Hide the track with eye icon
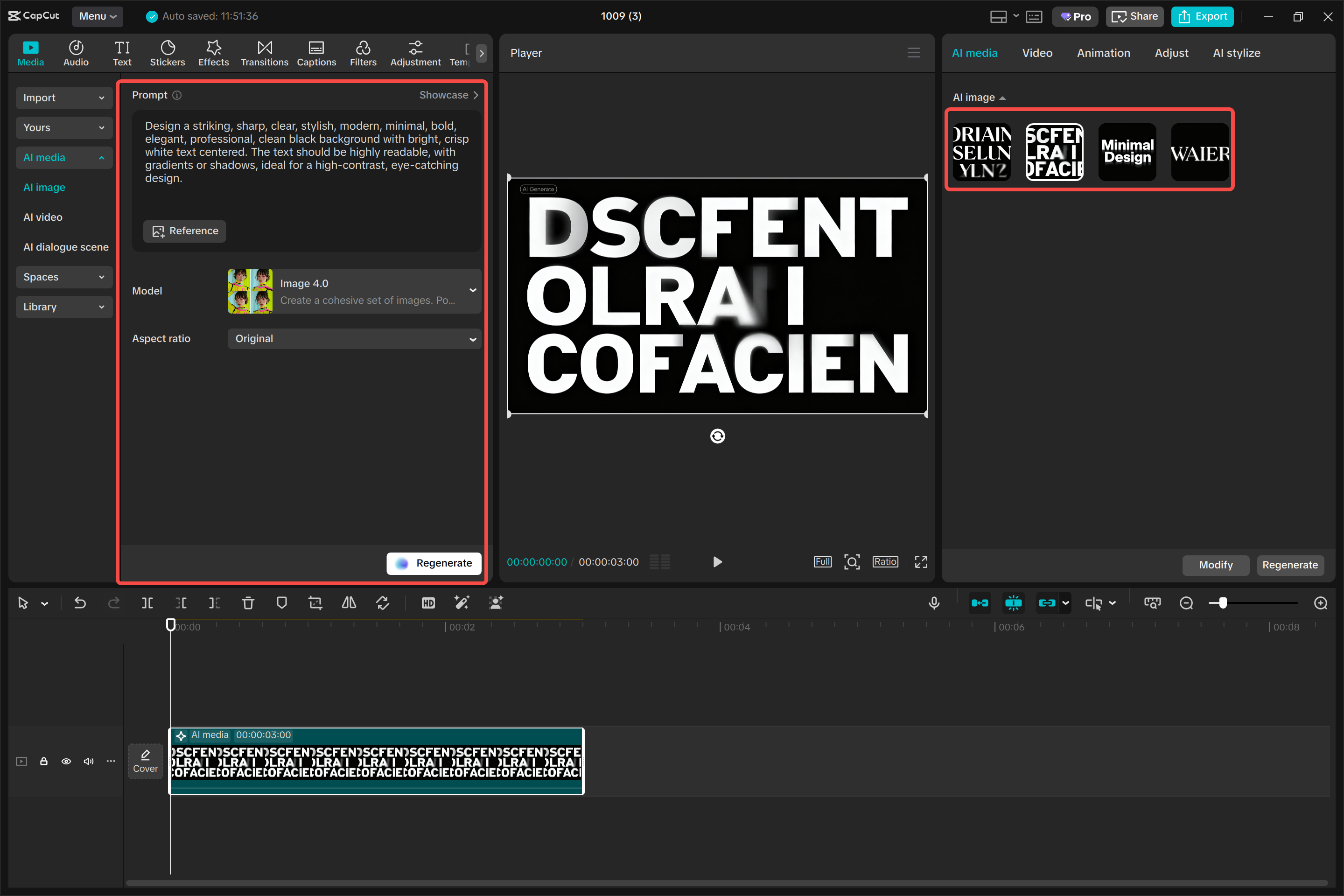1344x896 pixels. click(66, 761)
